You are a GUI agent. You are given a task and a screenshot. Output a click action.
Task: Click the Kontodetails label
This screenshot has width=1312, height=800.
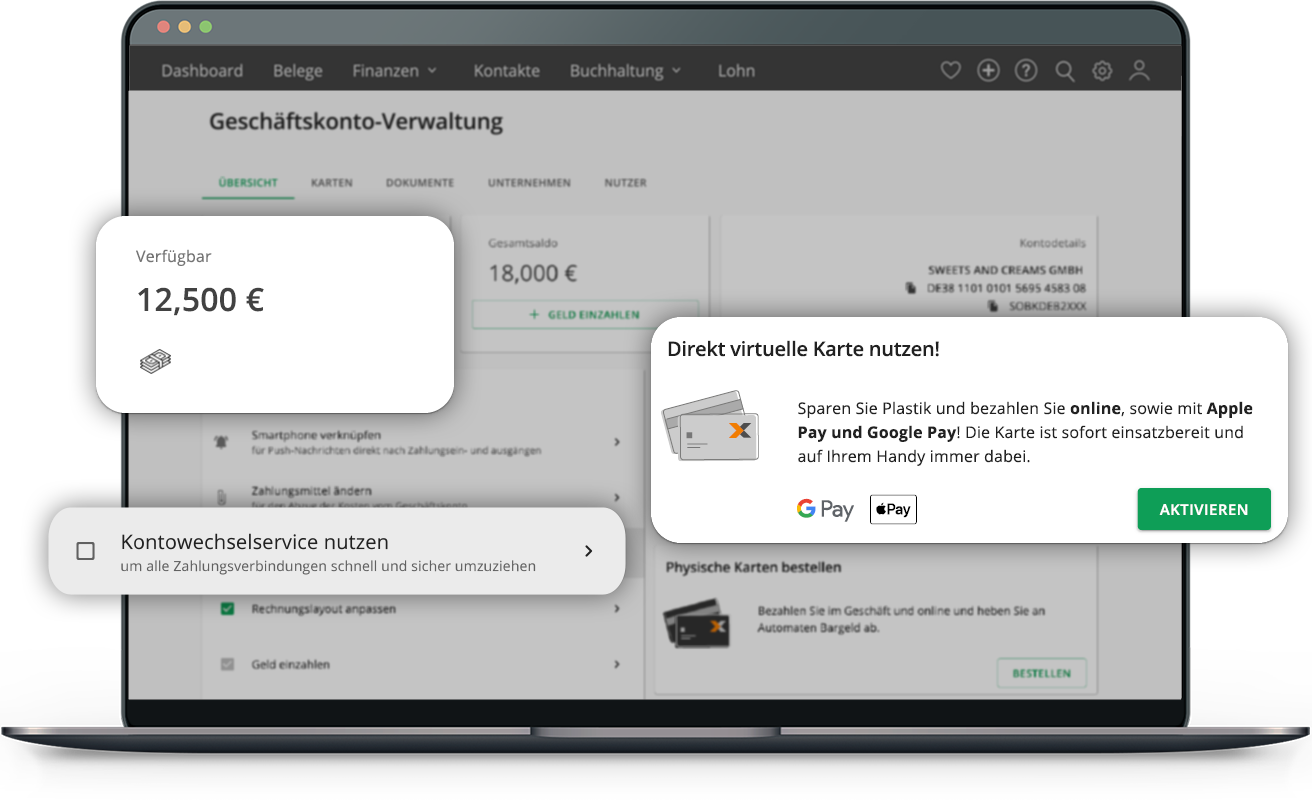1052,243
